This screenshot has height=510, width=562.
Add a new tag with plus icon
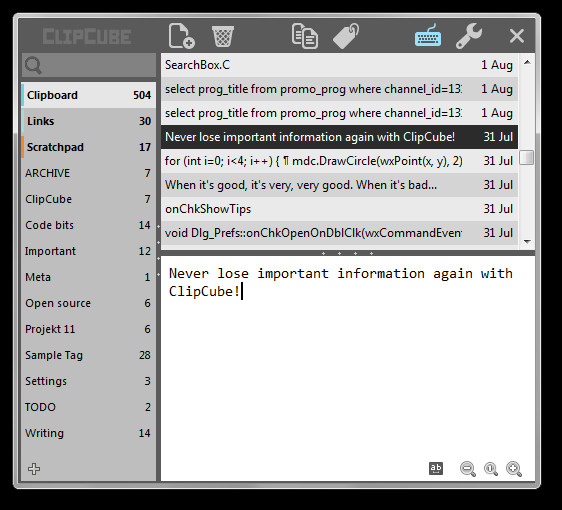tap(34, 469)
